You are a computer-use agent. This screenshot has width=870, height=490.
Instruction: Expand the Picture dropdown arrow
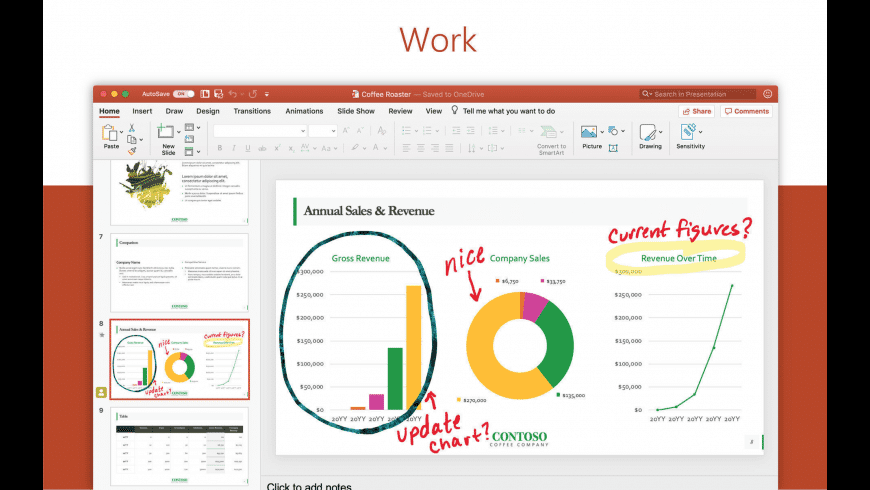[602, 132]
